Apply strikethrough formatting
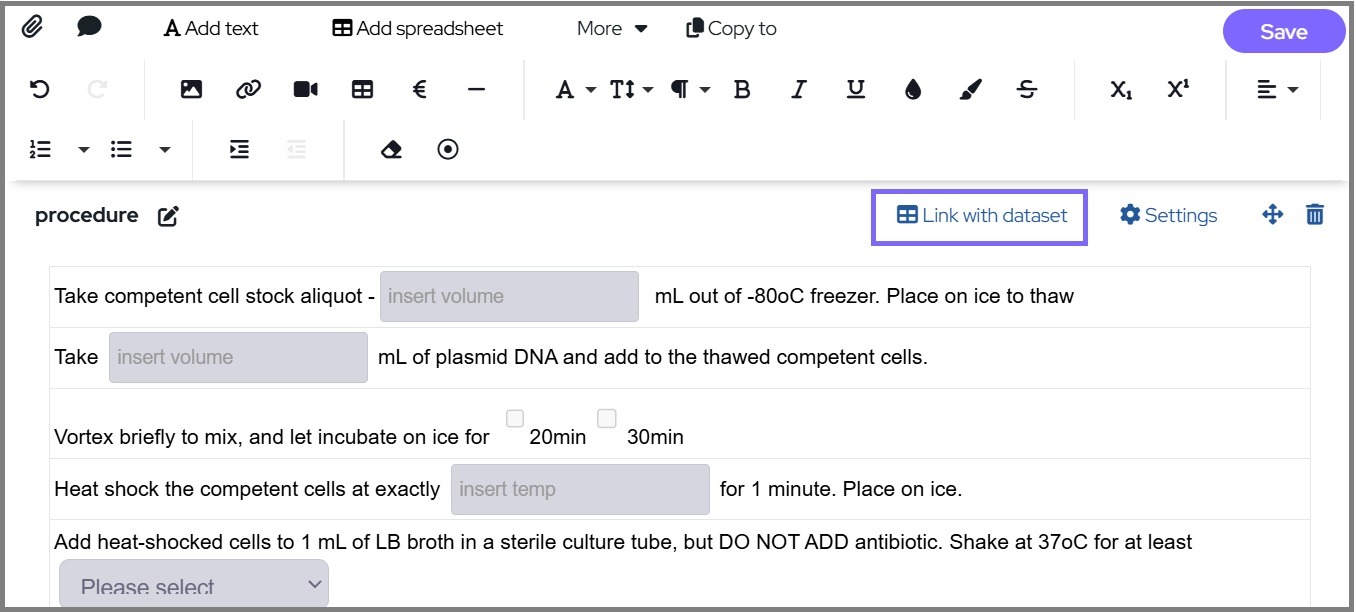 pos(1026,90)
